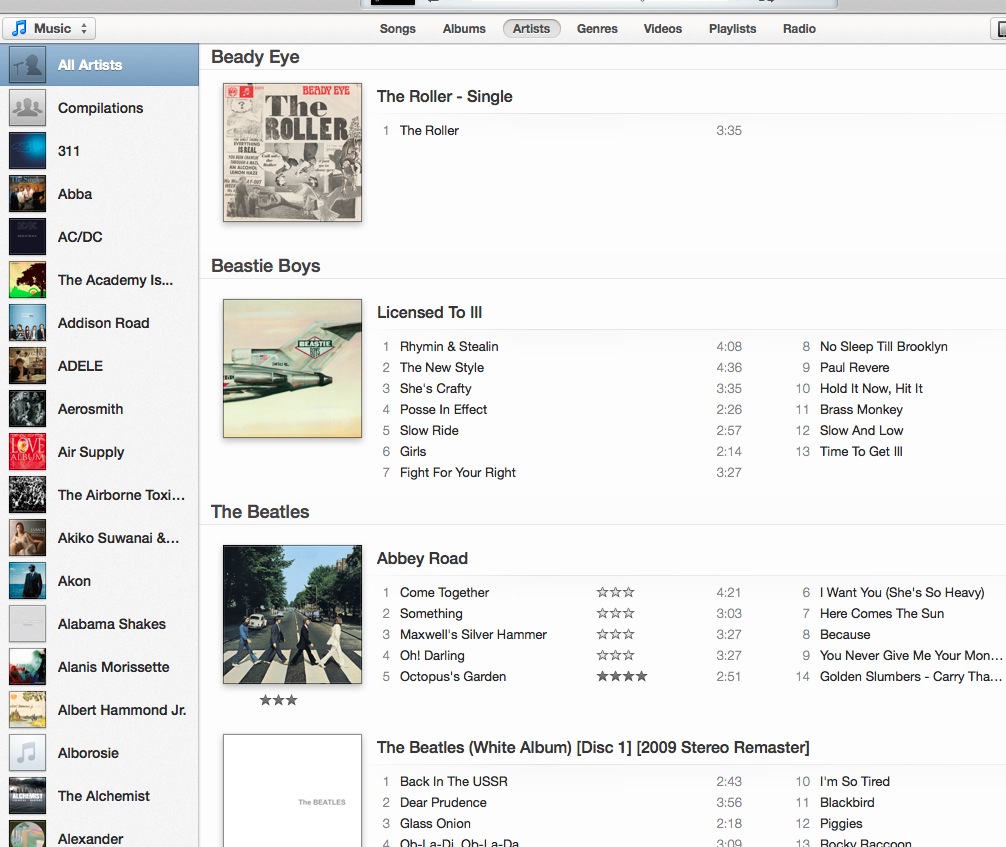Select Abba in the artist list
Image resolution: width=1006 pixels, height=847 pixels.
click(x=99, y=194)
